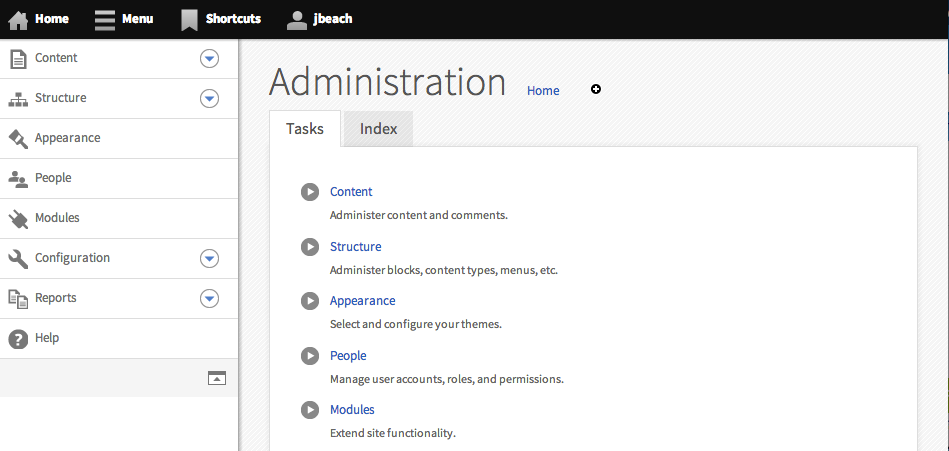The height and width of the screenshot is (451, 949).
Task: Click the arrow bullet beside People task
Action: point(310,356)
